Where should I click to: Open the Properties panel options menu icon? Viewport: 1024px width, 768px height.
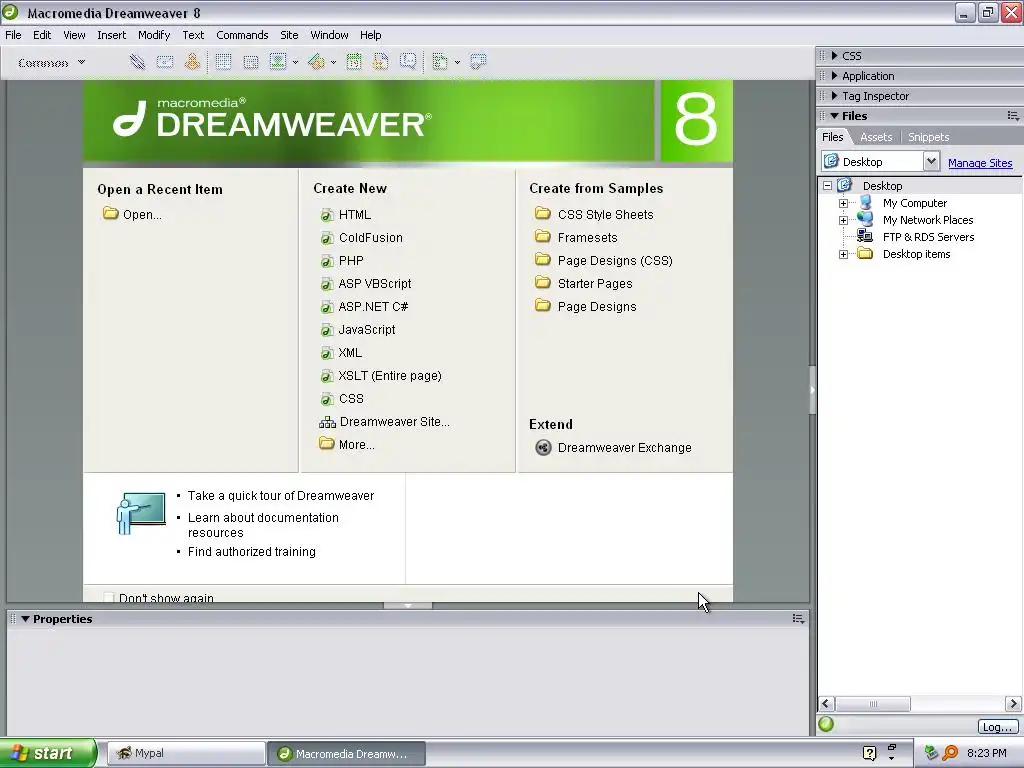pos(798,618)
